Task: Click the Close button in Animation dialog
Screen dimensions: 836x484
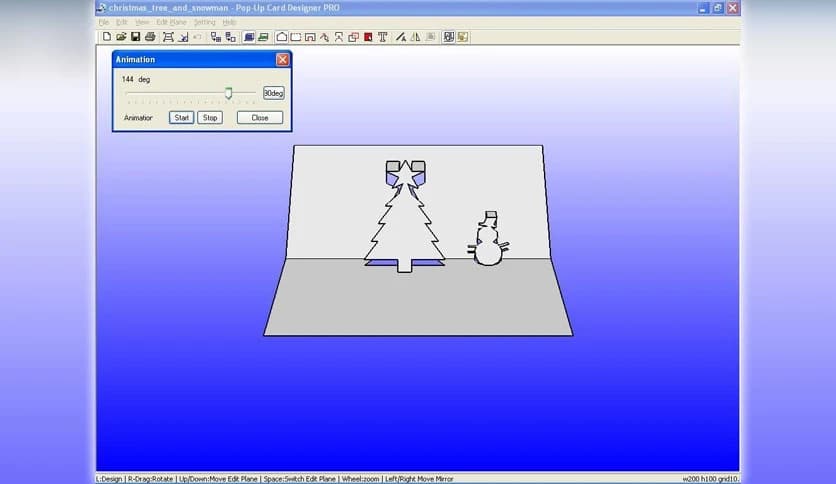Action: pos(260,118)
